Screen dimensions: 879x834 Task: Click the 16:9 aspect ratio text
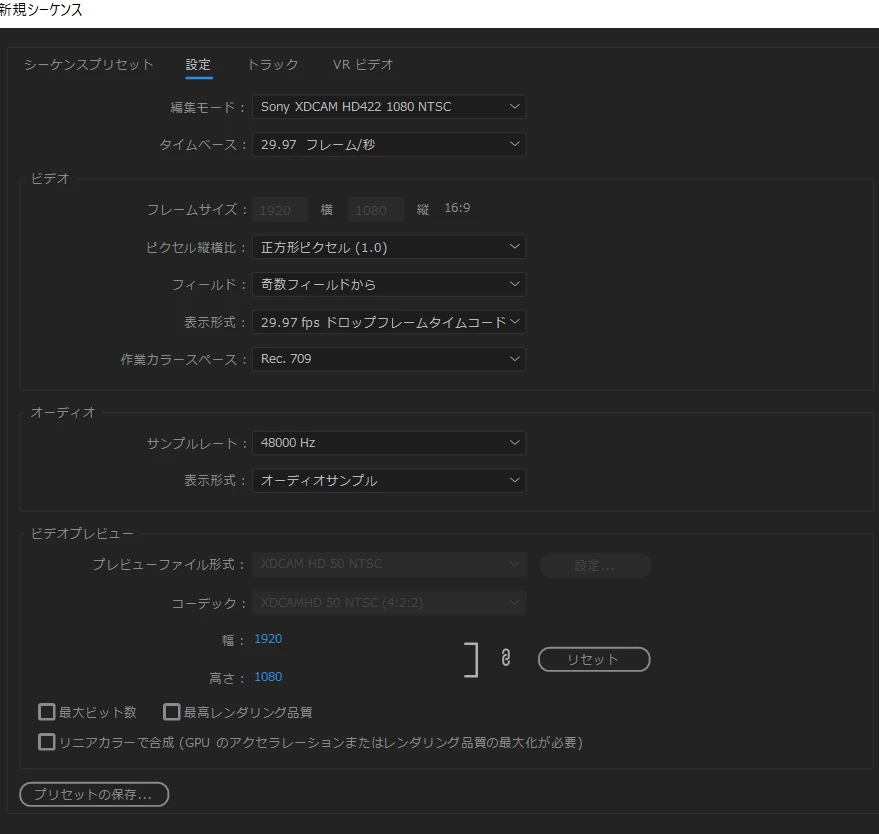tap(457, 208)
